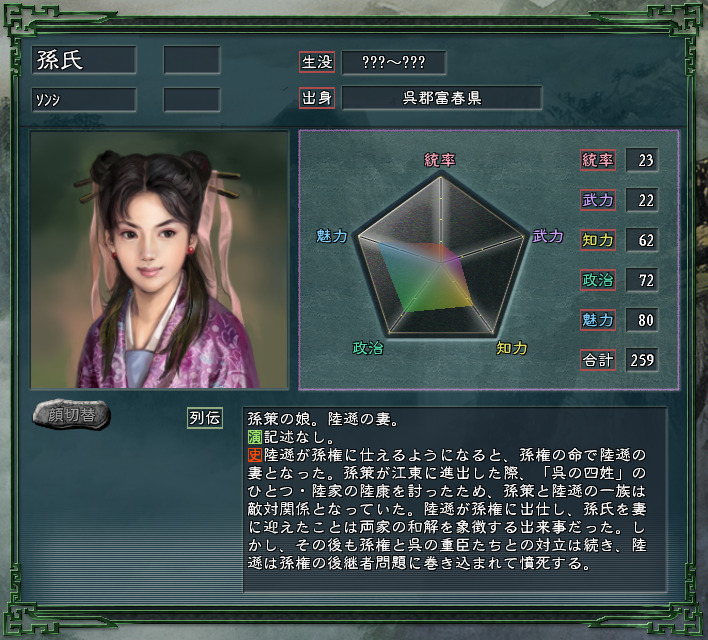
Task: Click the ???～??? lifespan field
Action: (x=394, y=62)
